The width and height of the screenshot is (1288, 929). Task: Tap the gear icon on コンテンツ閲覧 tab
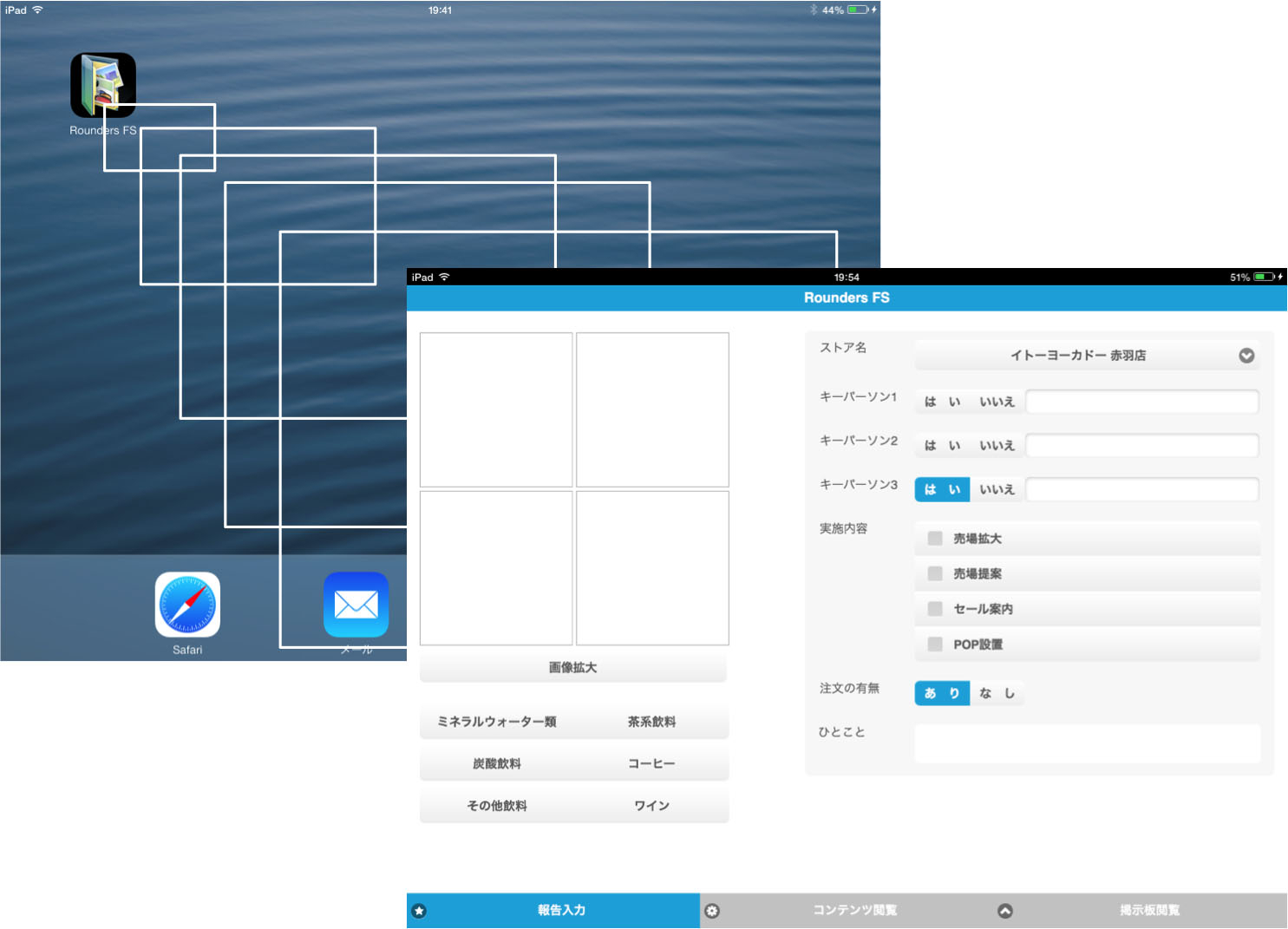click(712, 911)
